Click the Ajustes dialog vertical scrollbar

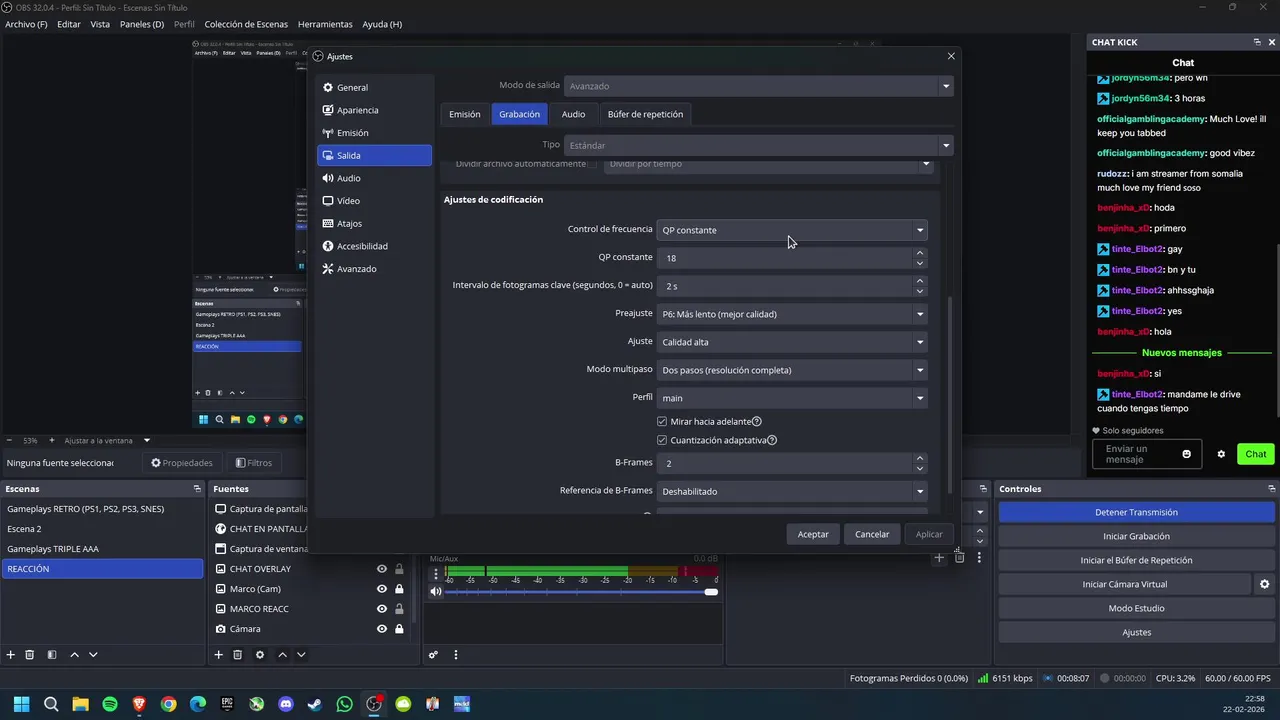click(x=950, y=395)
